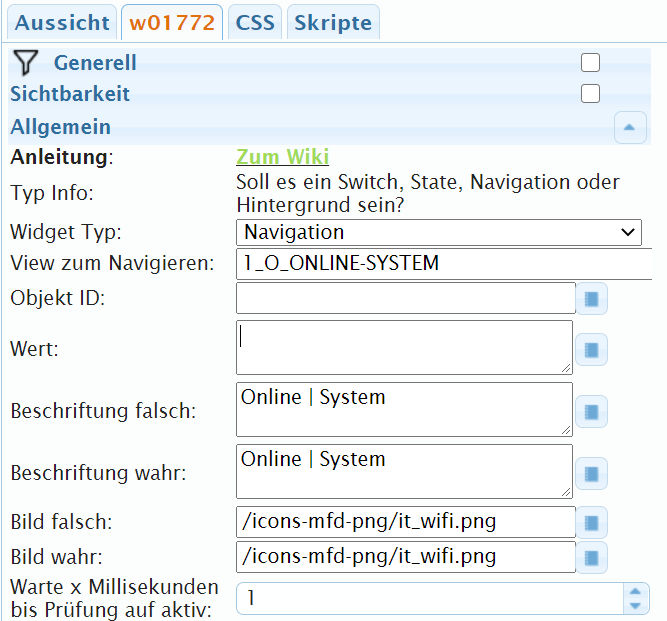Click the edit icon beside the Wert field

point(591,349)
